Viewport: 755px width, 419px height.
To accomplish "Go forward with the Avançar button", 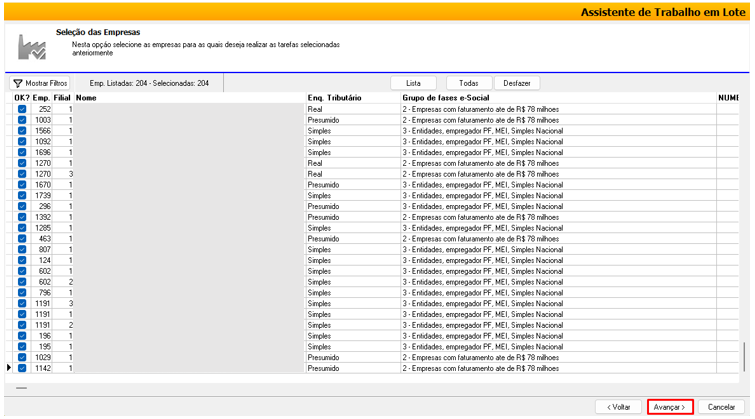I will pyautogui.click(x=669, y=407).
